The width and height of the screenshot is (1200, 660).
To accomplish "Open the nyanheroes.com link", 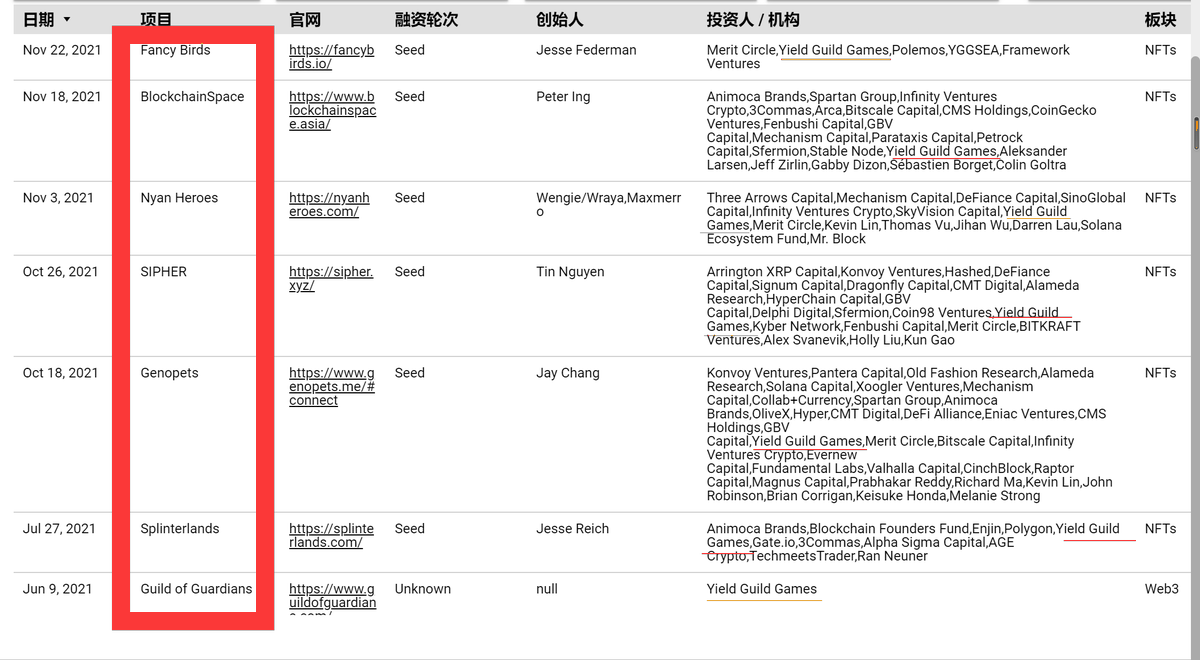I will pyautogui.click(x=329, y=204).
